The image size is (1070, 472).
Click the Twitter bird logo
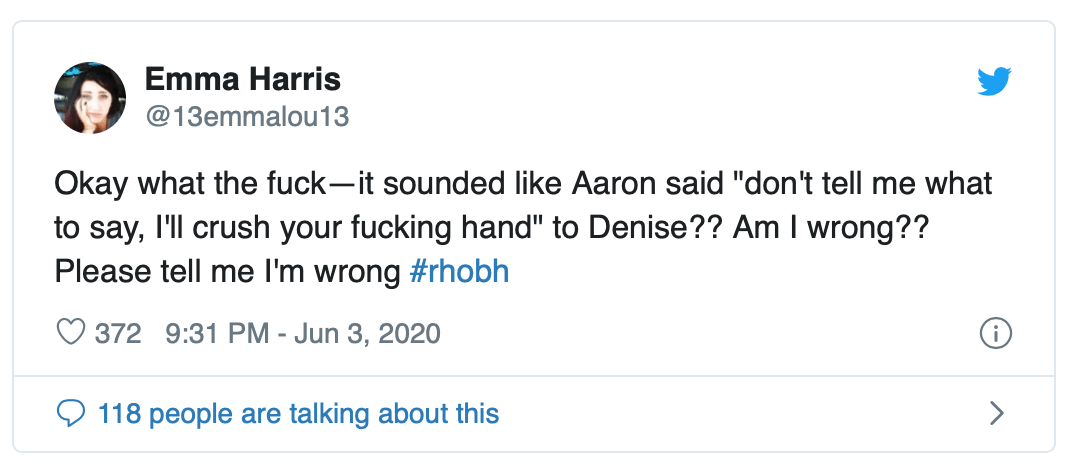pos(994,82)
